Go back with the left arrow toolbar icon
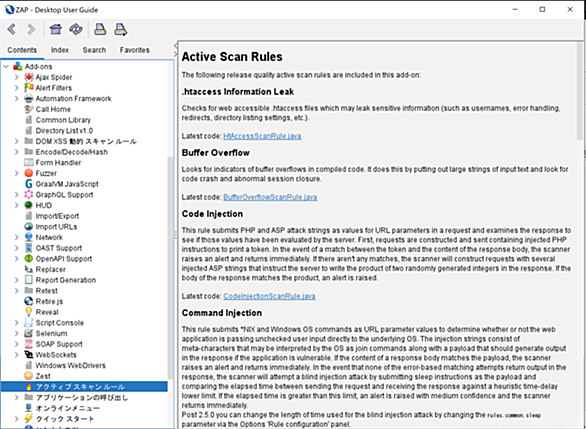Screen dimensions: 586x429 pos(12,29)
